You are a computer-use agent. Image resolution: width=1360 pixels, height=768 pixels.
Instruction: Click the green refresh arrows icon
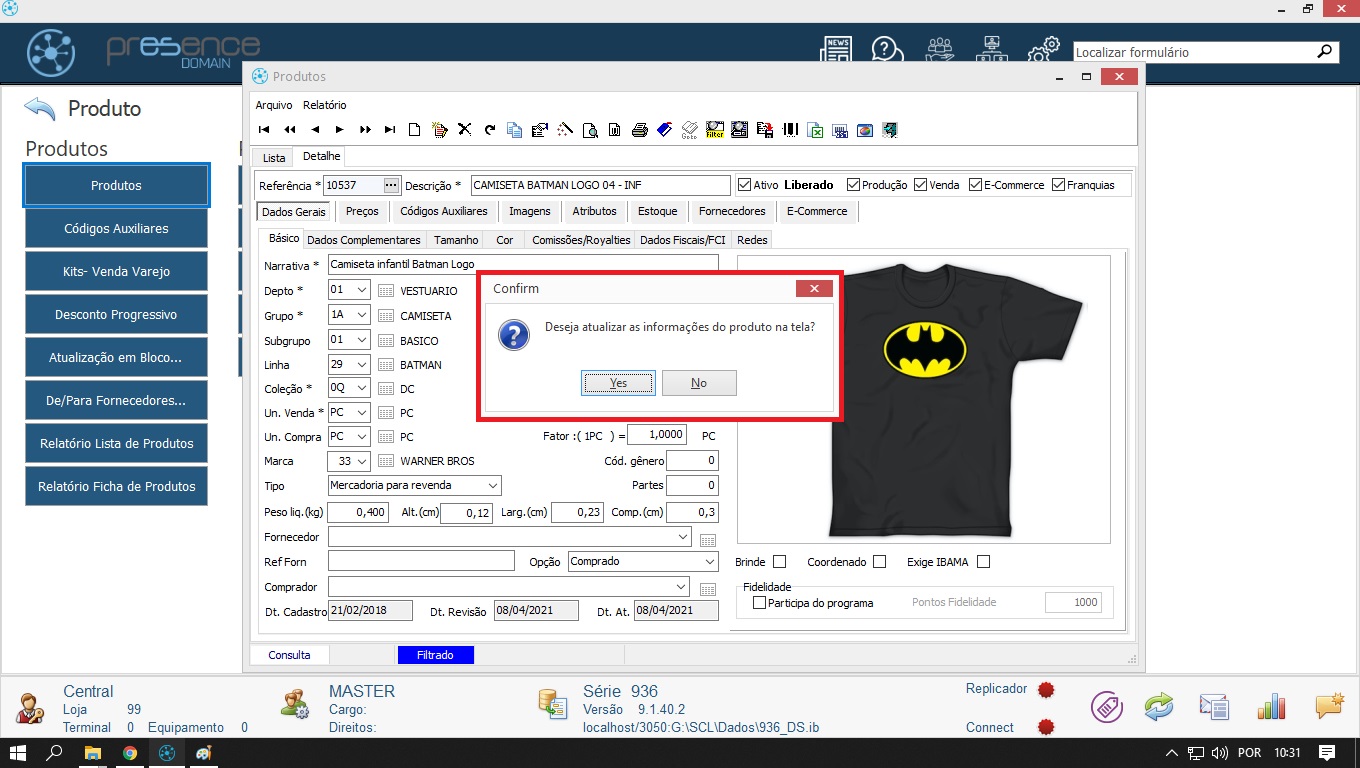coord(1158,707)
